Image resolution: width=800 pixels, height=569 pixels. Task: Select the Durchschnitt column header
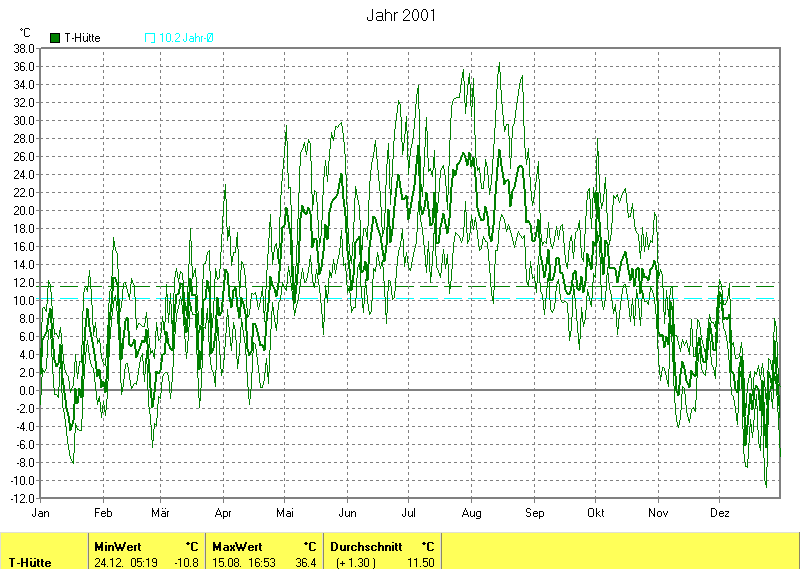pos(366,547)
